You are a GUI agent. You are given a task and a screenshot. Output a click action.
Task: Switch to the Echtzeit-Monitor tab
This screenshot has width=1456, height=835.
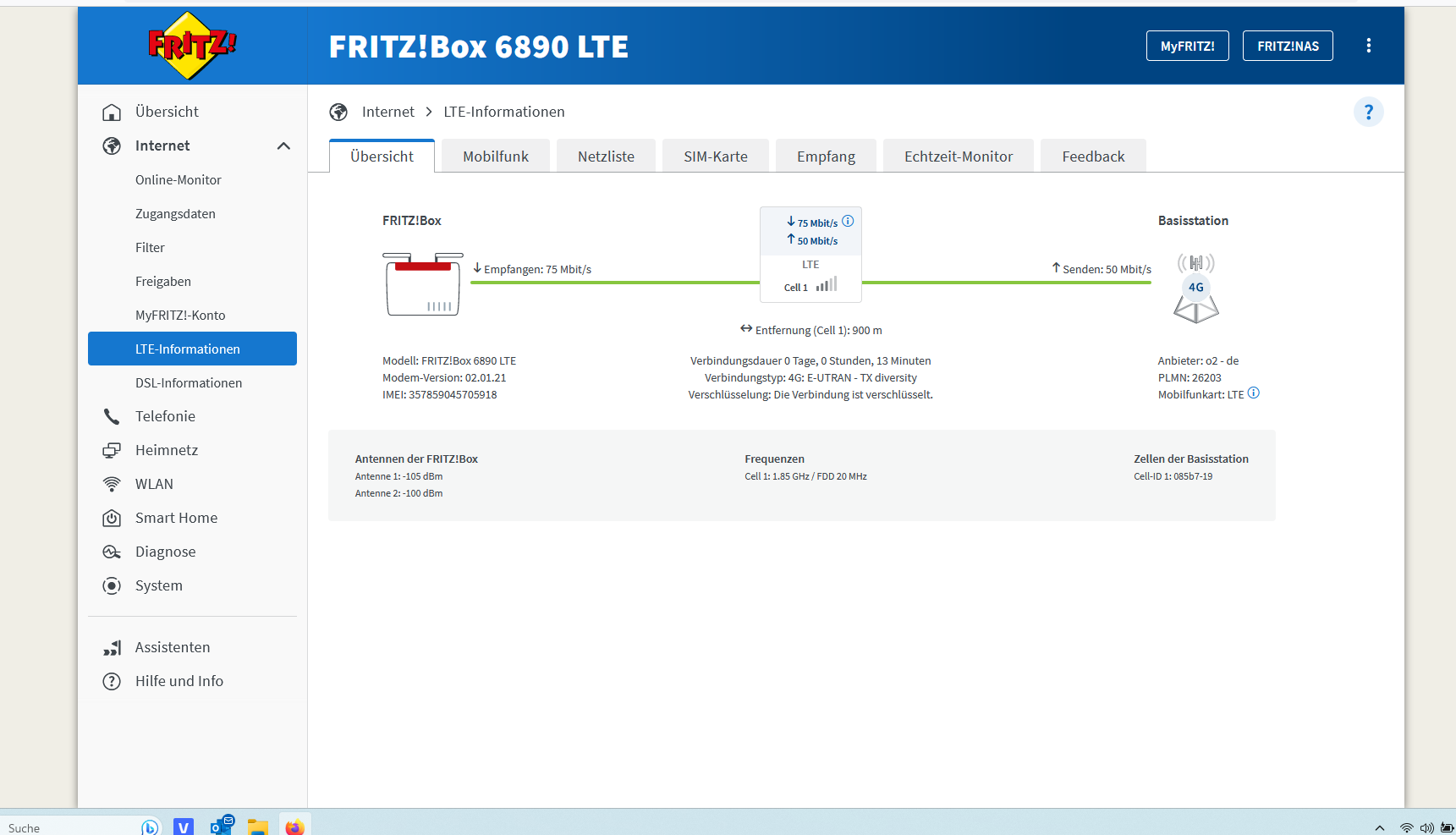click(x=959, y=156)
